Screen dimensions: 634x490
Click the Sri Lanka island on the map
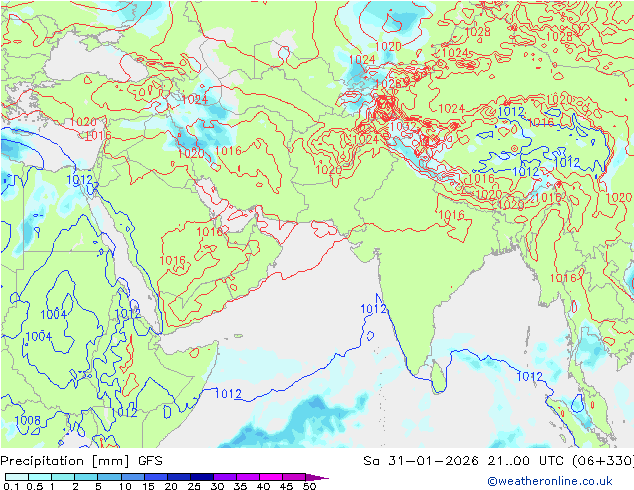tap(439, 377)
